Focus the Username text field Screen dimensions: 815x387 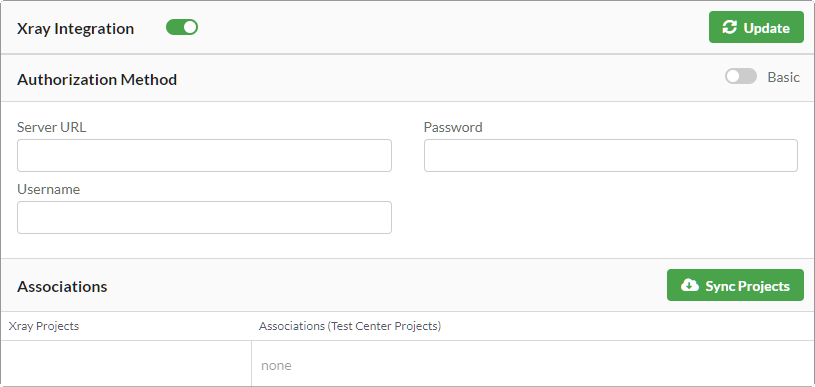click(204, 217)
